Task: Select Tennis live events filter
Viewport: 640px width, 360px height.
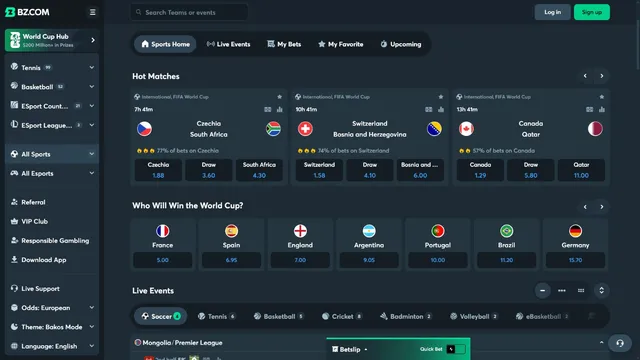Action: pyautogui.click(x=217, y=316)
